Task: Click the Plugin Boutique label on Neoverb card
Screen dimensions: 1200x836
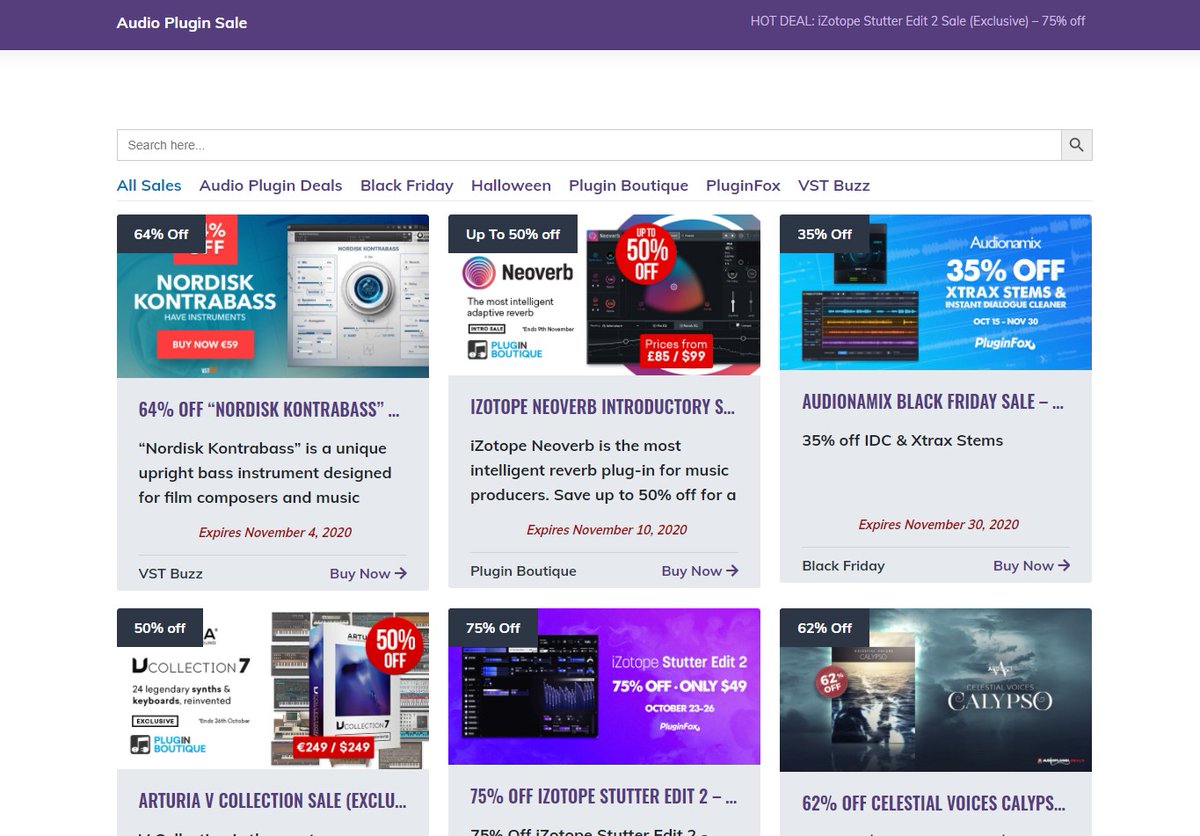Action: point(523,571)
